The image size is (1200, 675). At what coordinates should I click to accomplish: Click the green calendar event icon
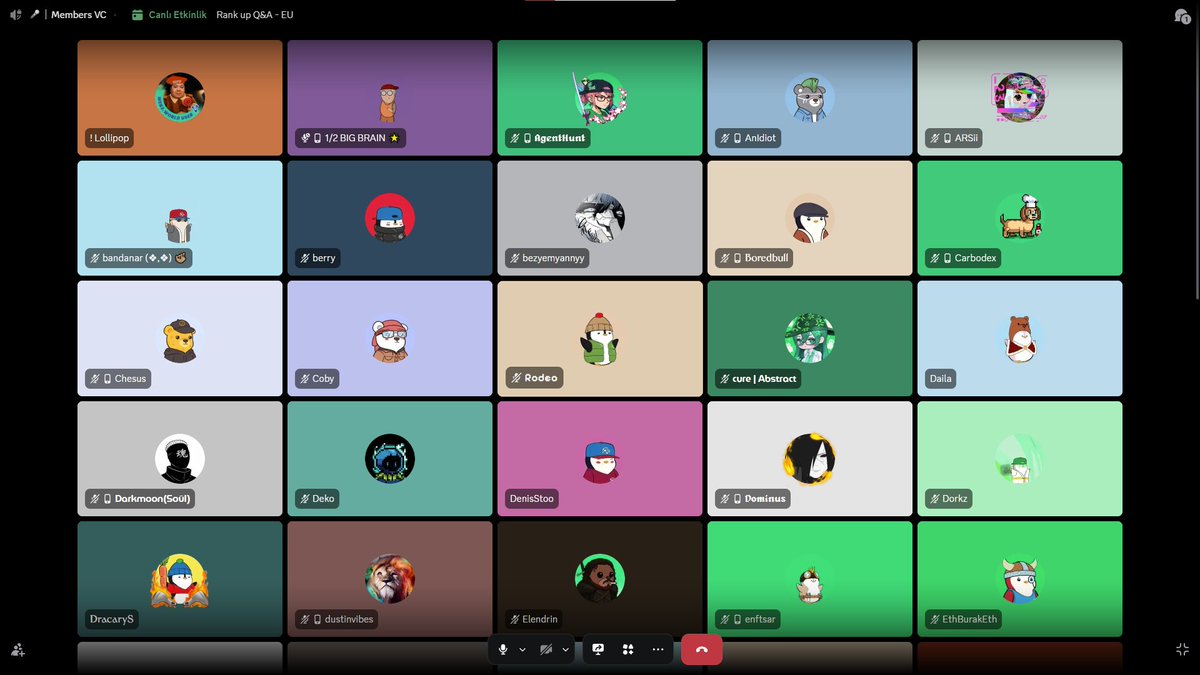pos(137,15)
